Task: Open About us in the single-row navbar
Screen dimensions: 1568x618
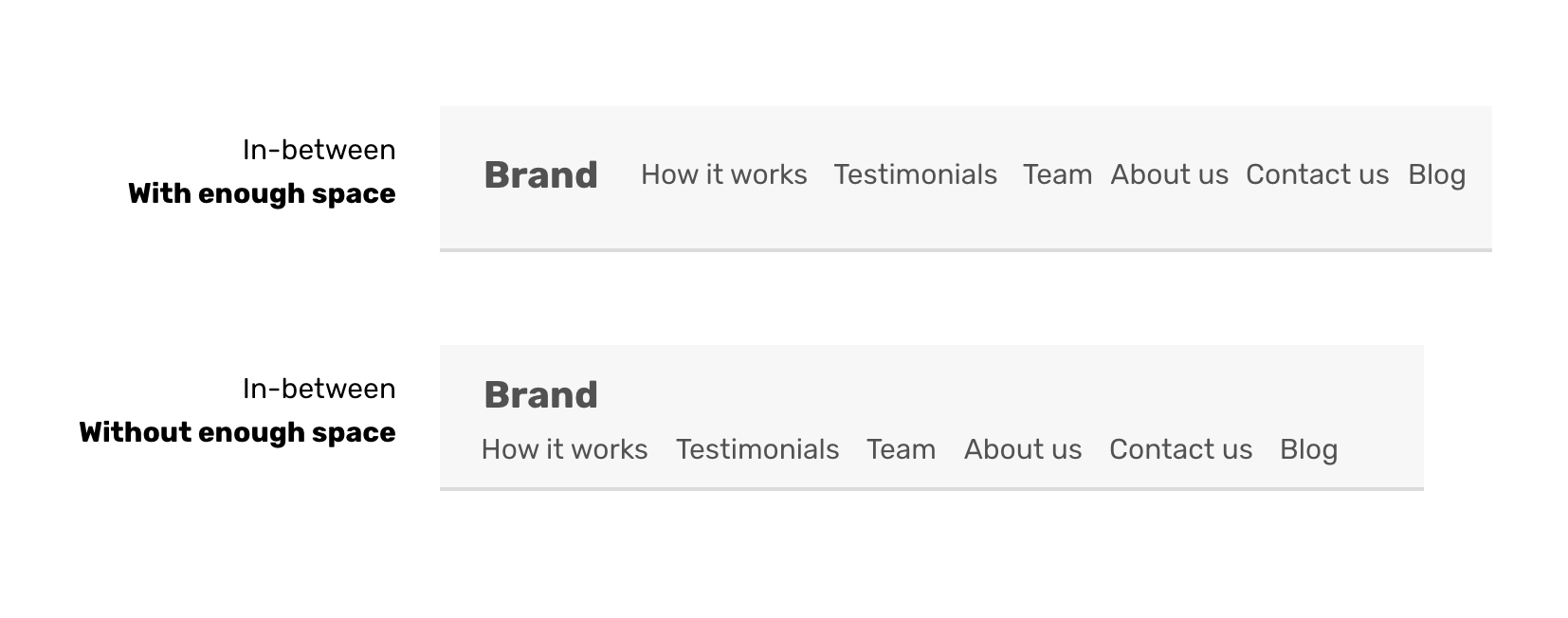Action: pyautogui.click(x=1169, y=175)
